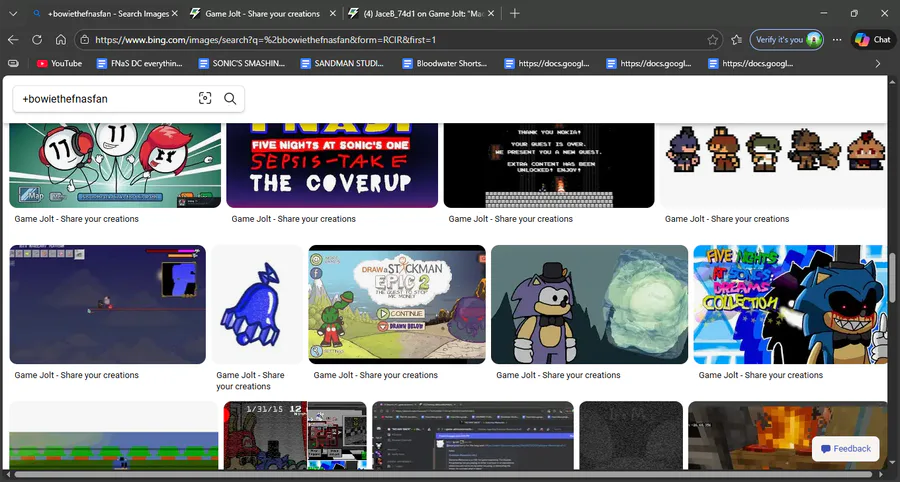
Task: Open the Sonic in top hat thumbnail
Action: pos(589,304)
